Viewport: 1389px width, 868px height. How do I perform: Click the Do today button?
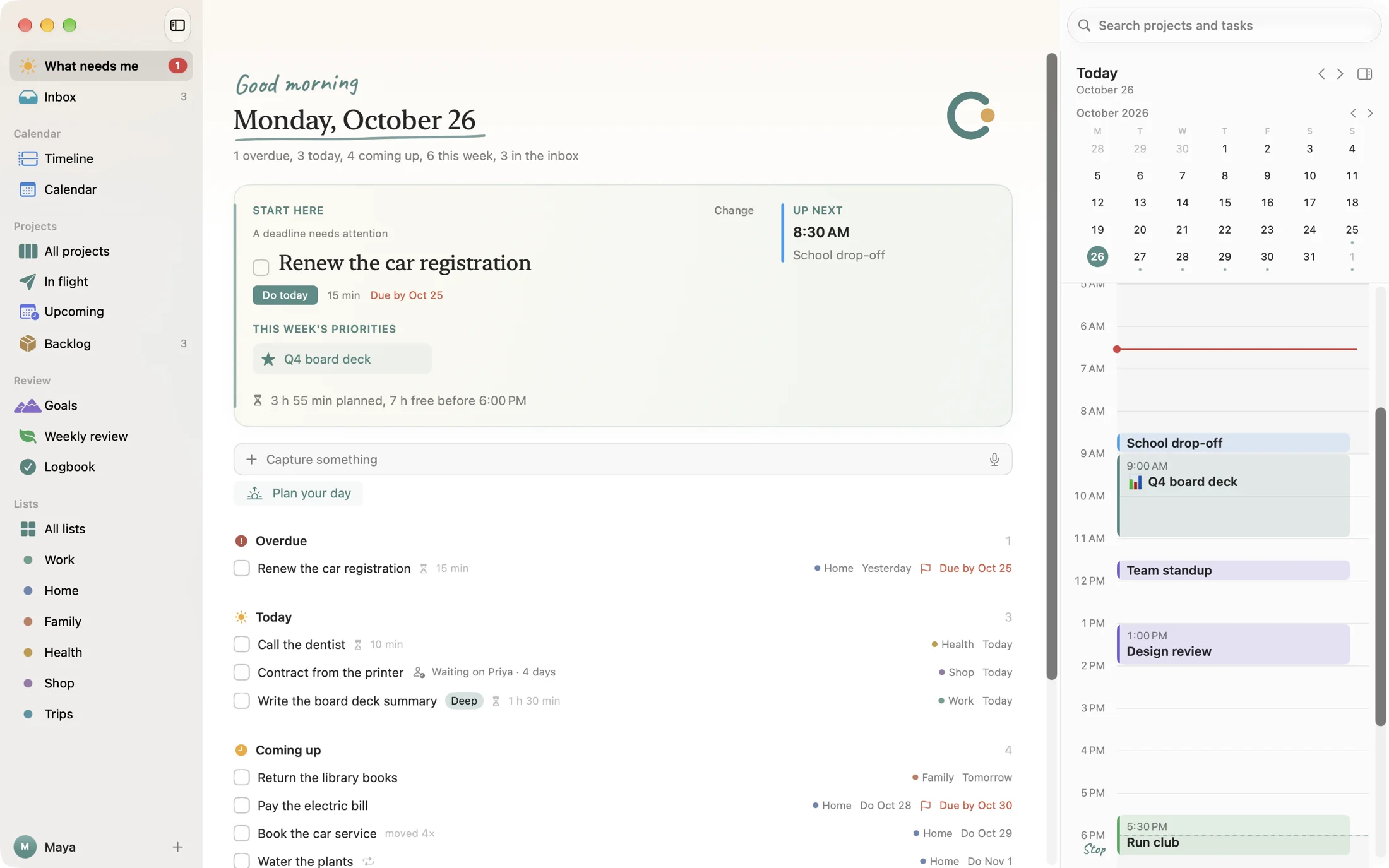coord(285,295)
